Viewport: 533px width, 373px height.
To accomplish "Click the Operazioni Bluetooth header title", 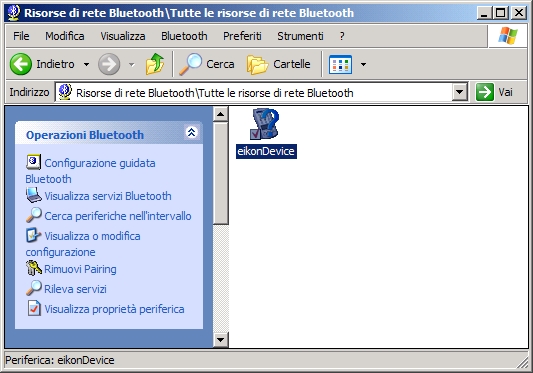I will pos(85,135).
